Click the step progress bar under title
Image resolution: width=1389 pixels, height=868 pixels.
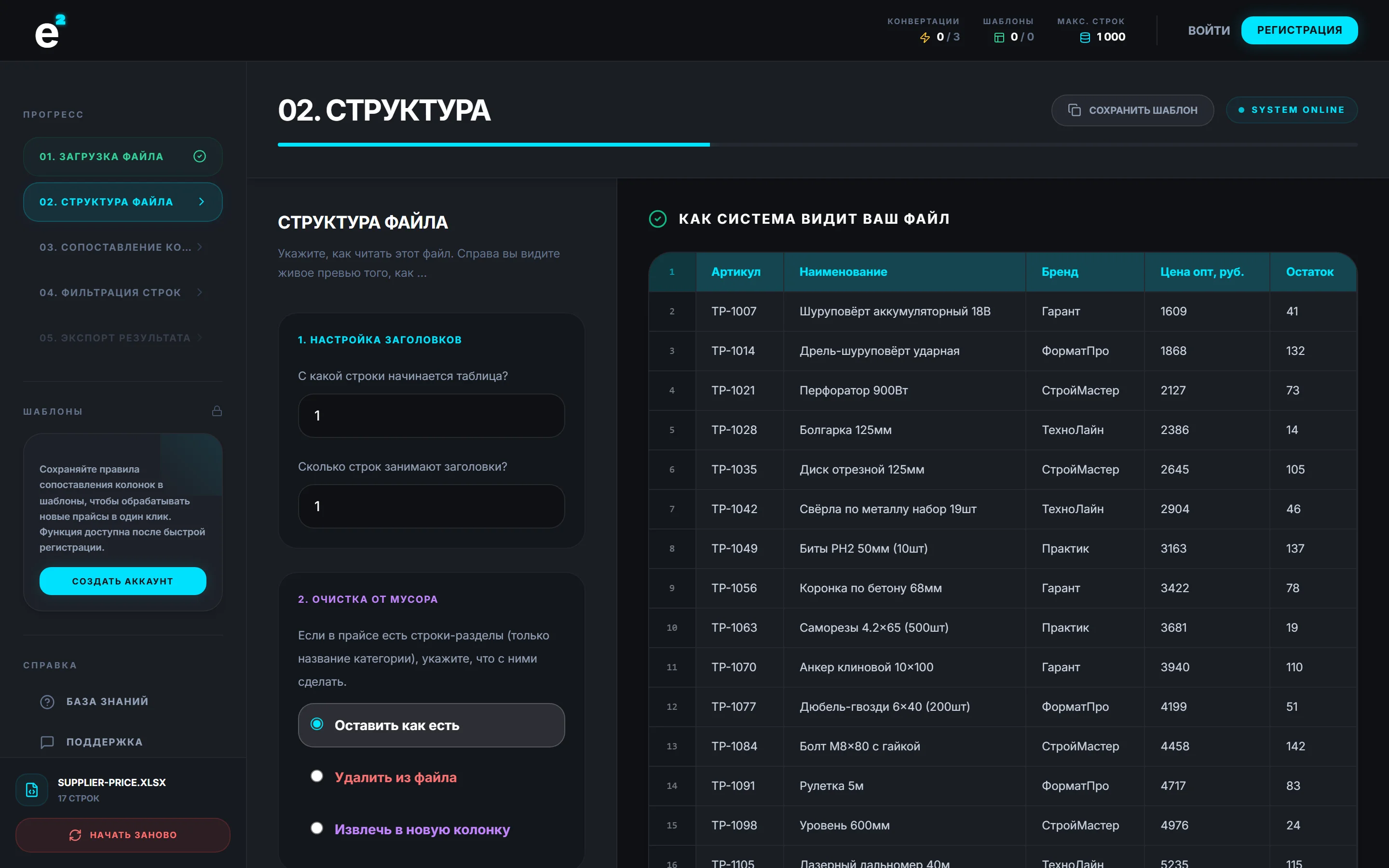817,145
